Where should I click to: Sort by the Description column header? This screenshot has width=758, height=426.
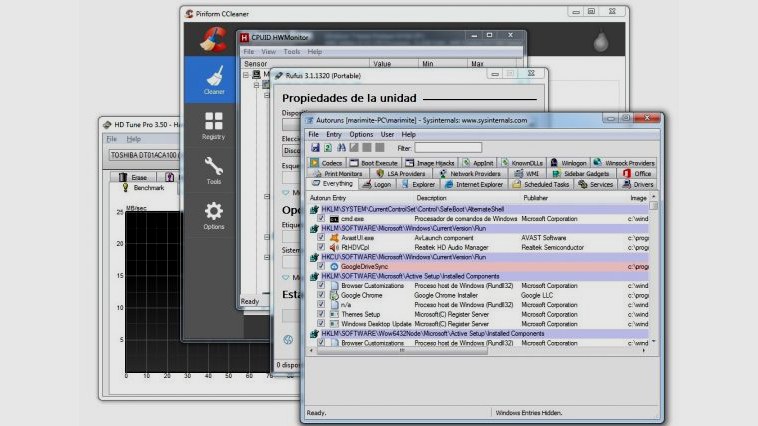coord(431,198)
